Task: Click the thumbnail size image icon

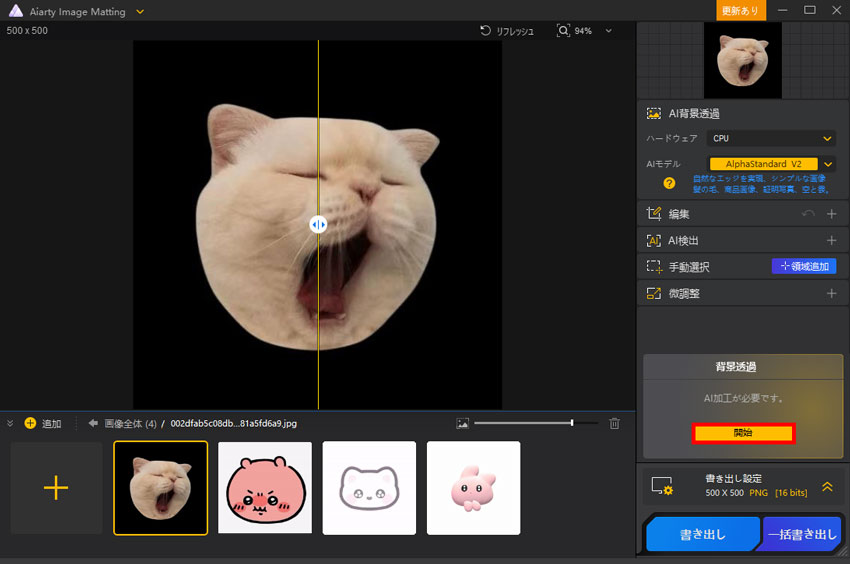Action: point(462,424)
